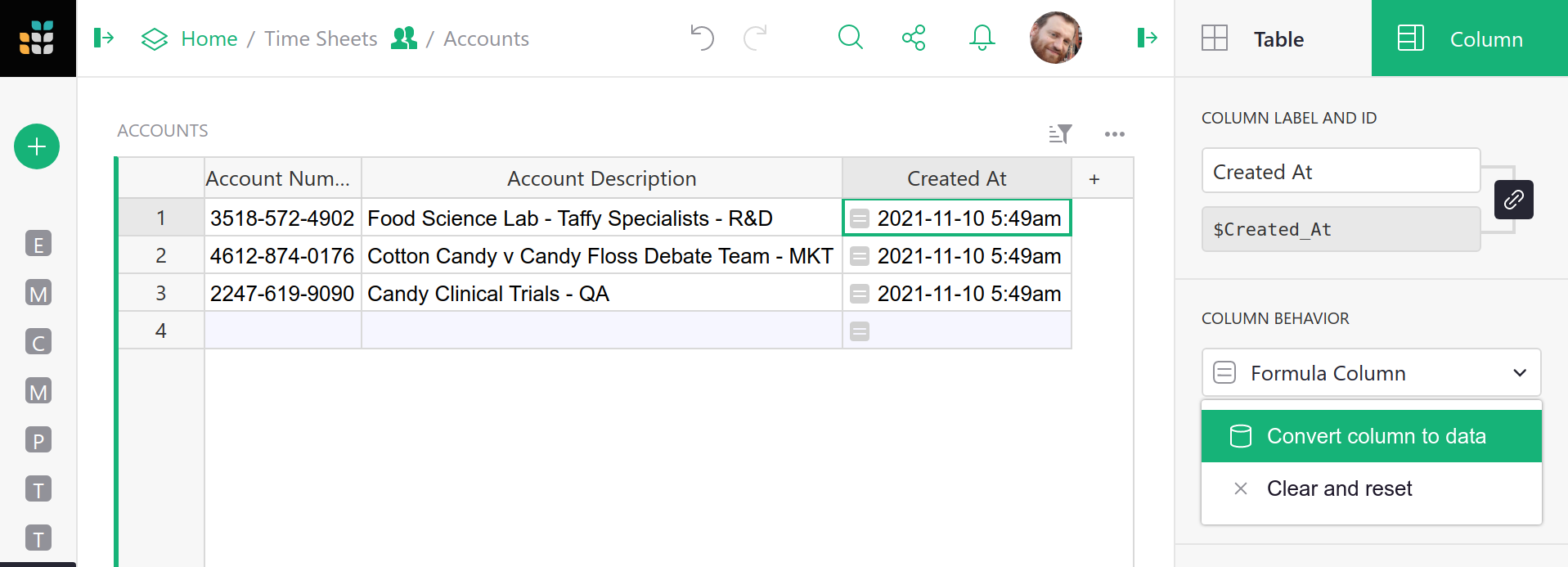Click the Created At label field
Viewport: 1568px width, 567px height.
point(1340,171)
